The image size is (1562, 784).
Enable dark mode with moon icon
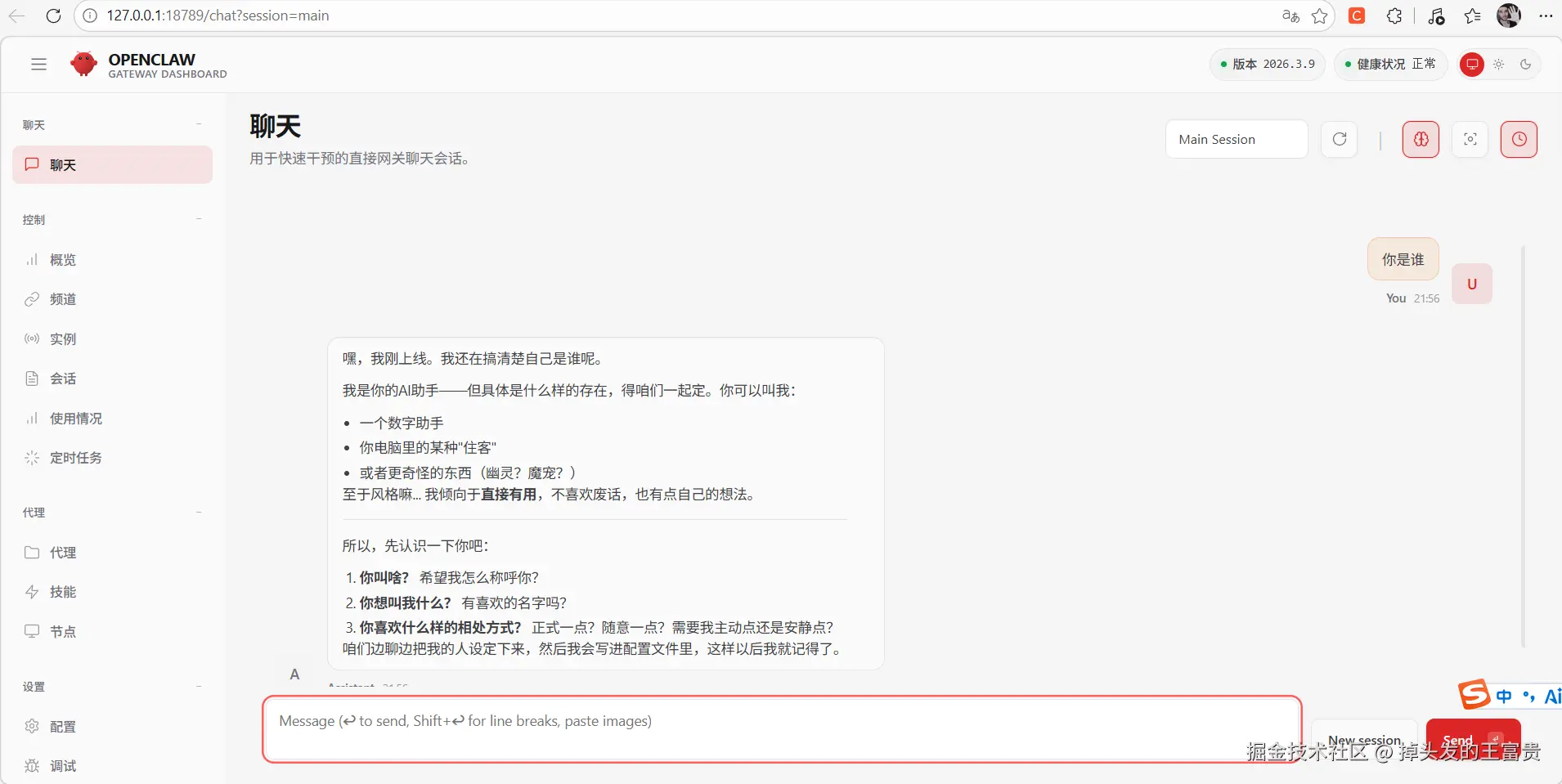[x=1526, y=64]
